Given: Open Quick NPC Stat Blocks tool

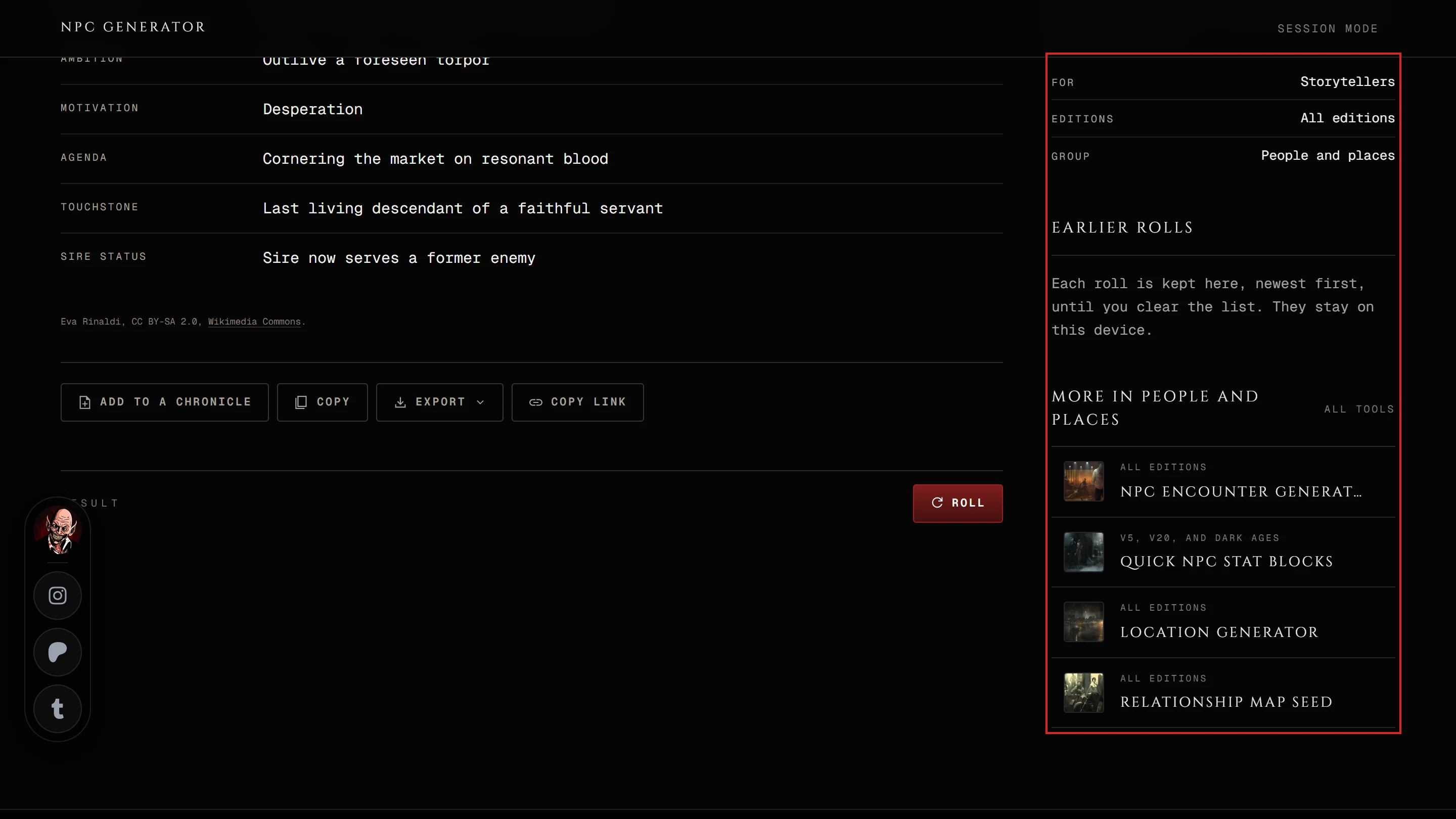Looking at the screenshot, I should 1223,552.
